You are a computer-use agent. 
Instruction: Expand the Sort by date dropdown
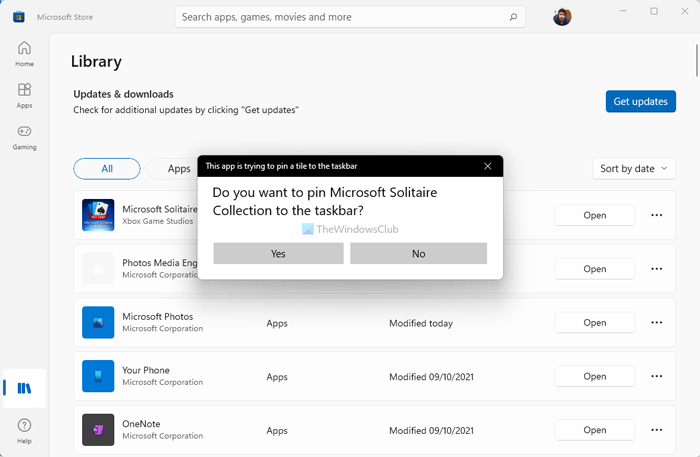click(634, 169)
